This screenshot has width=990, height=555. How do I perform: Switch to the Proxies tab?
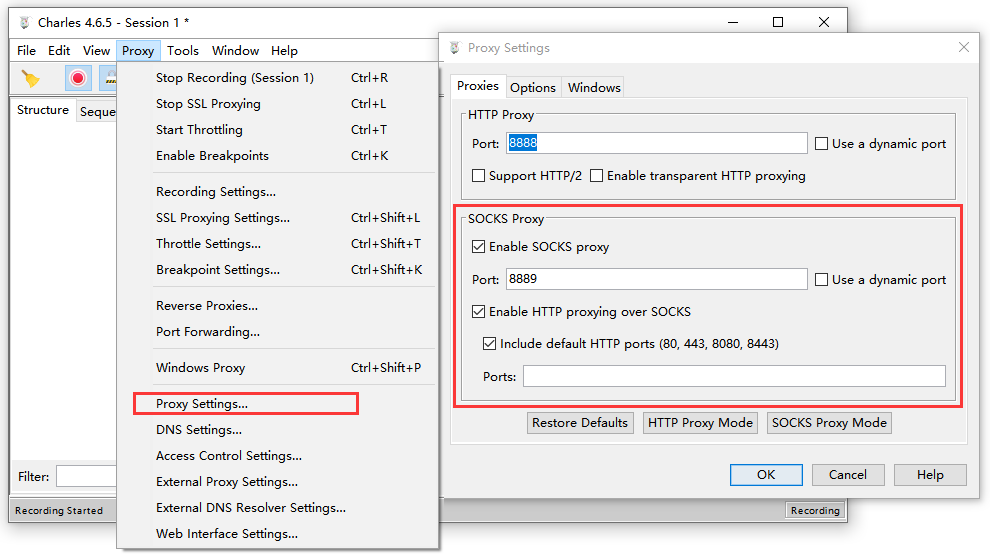tap(478, 86)
